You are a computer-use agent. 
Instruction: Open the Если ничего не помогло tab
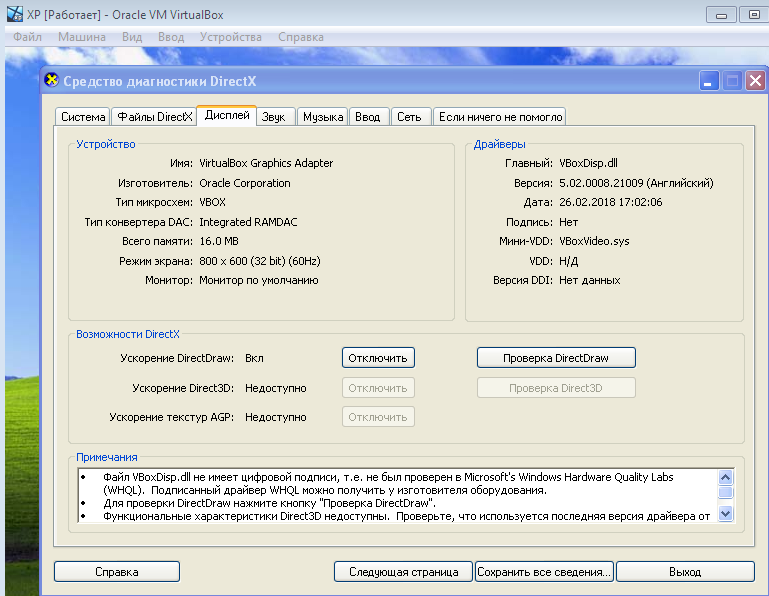tap(501, 117)
